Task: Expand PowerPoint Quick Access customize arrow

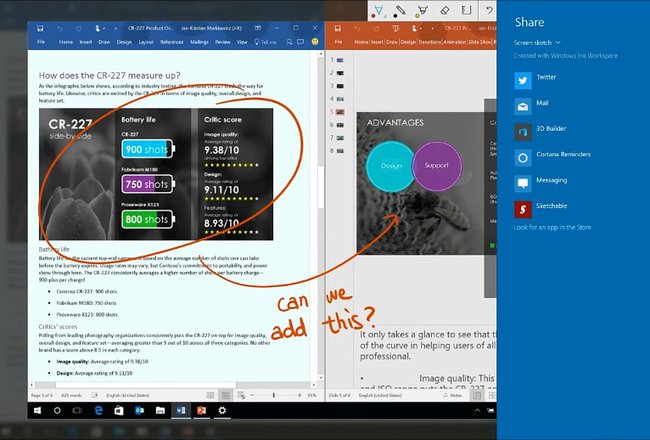Action: (432, 28)
